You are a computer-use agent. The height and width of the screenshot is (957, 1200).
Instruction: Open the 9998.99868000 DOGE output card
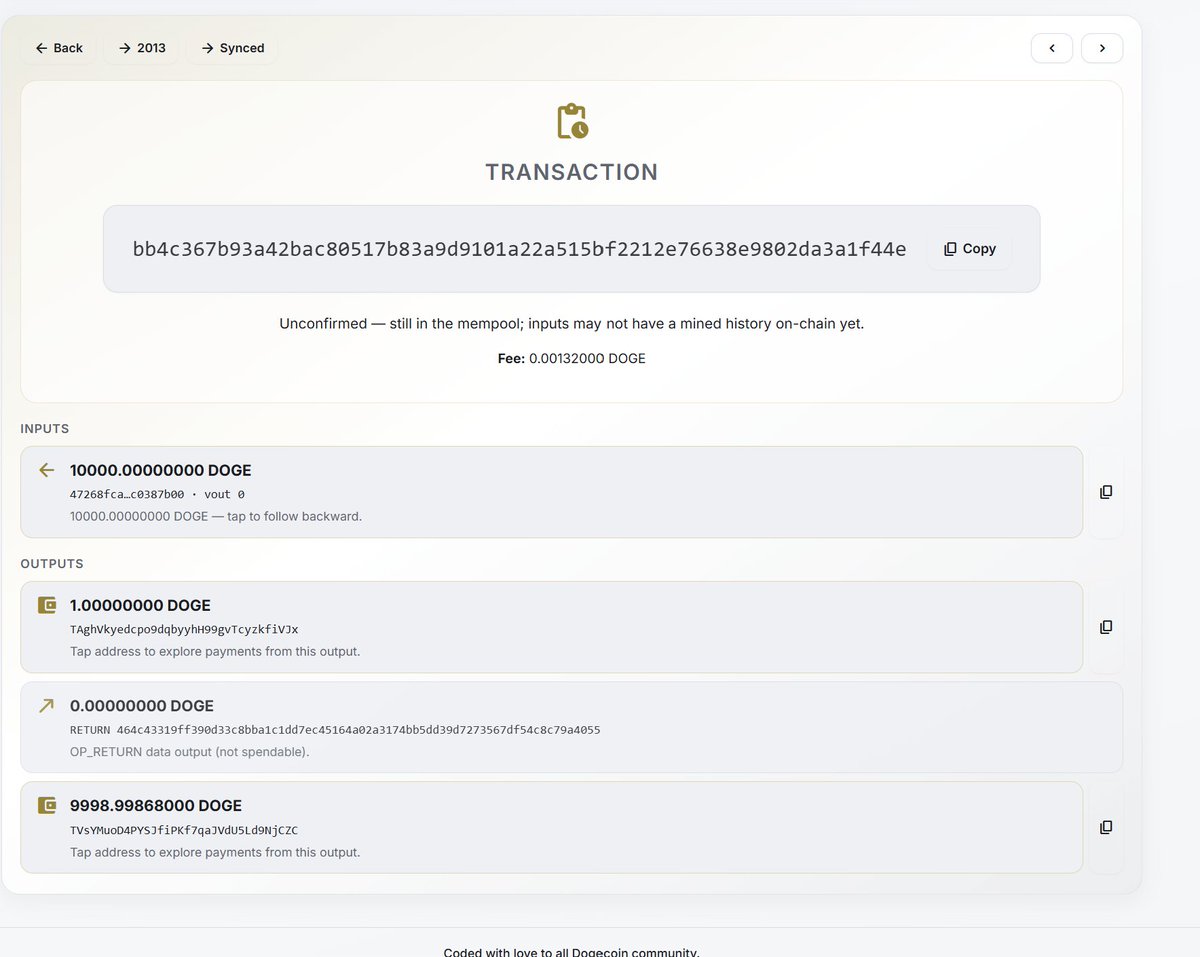pos(551,827)
